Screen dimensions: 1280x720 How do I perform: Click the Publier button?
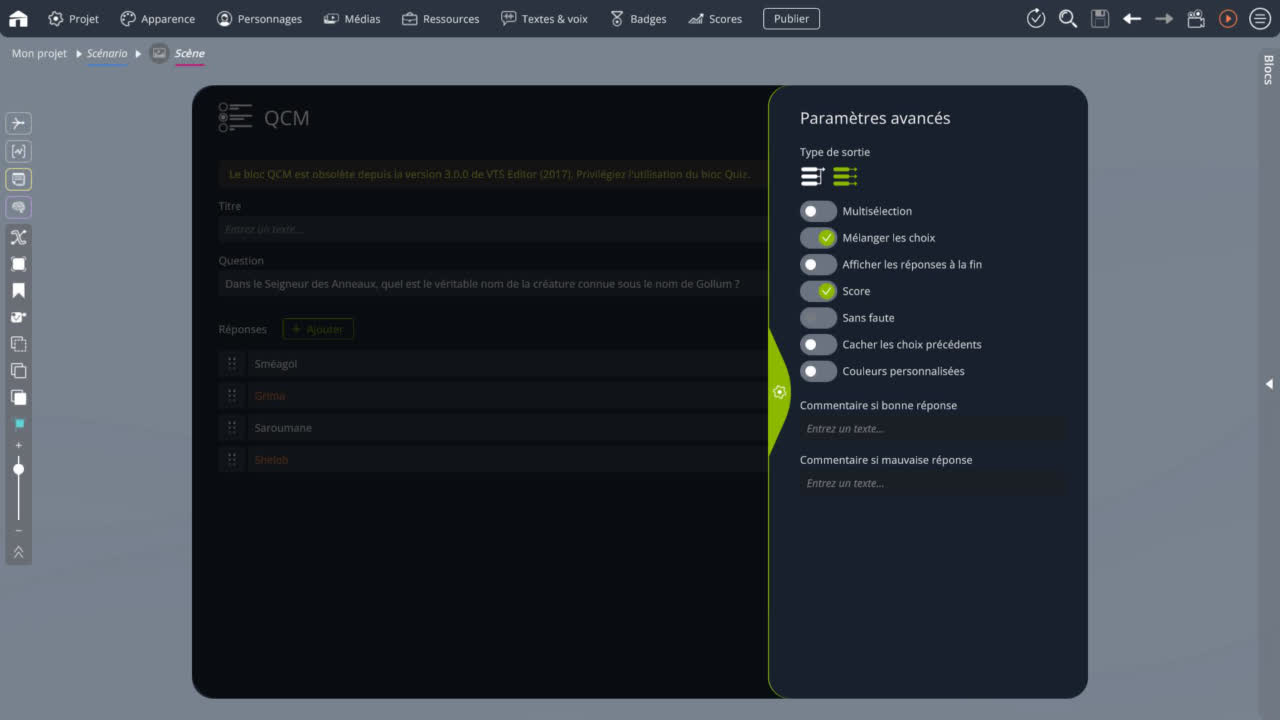pyautogui.click(x=791, y=18)
